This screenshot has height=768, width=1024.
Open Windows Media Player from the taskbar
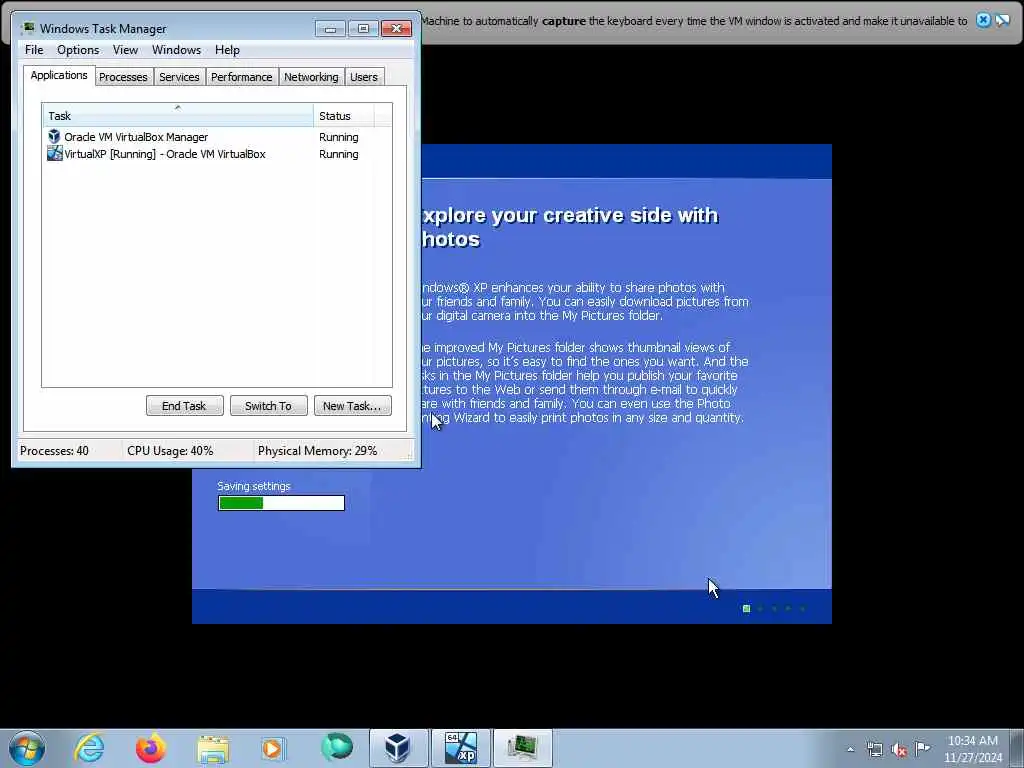click(x=273, y=748)
